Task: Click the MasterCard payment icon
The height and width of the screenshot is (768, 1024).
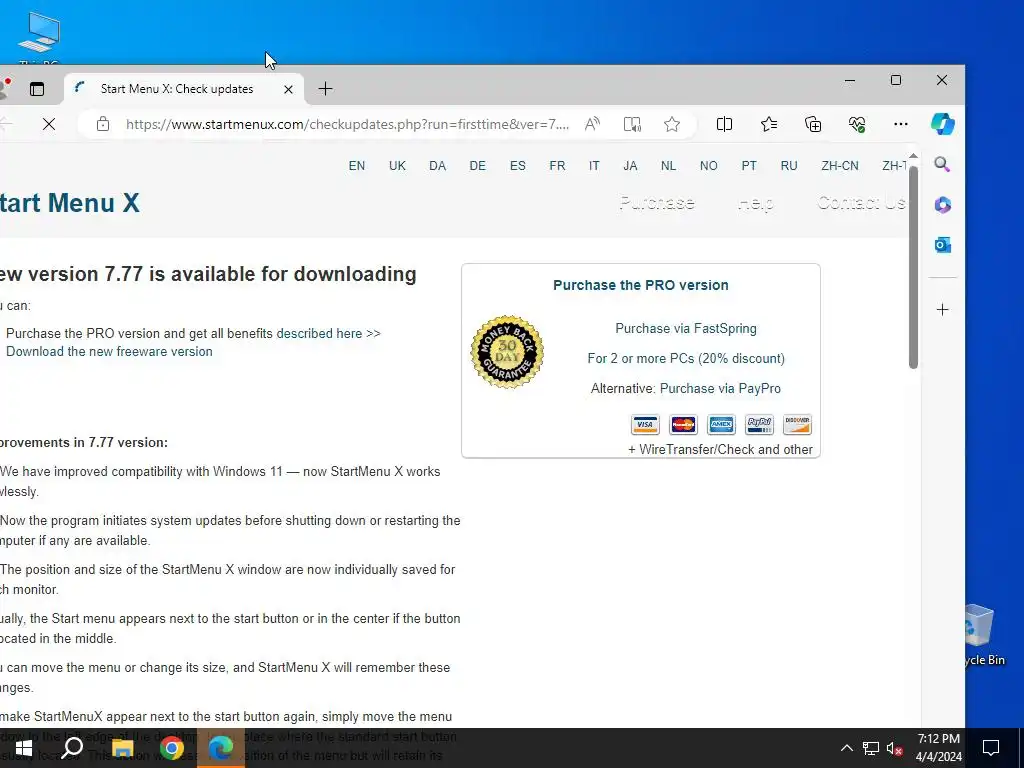Action: point(683,424)
